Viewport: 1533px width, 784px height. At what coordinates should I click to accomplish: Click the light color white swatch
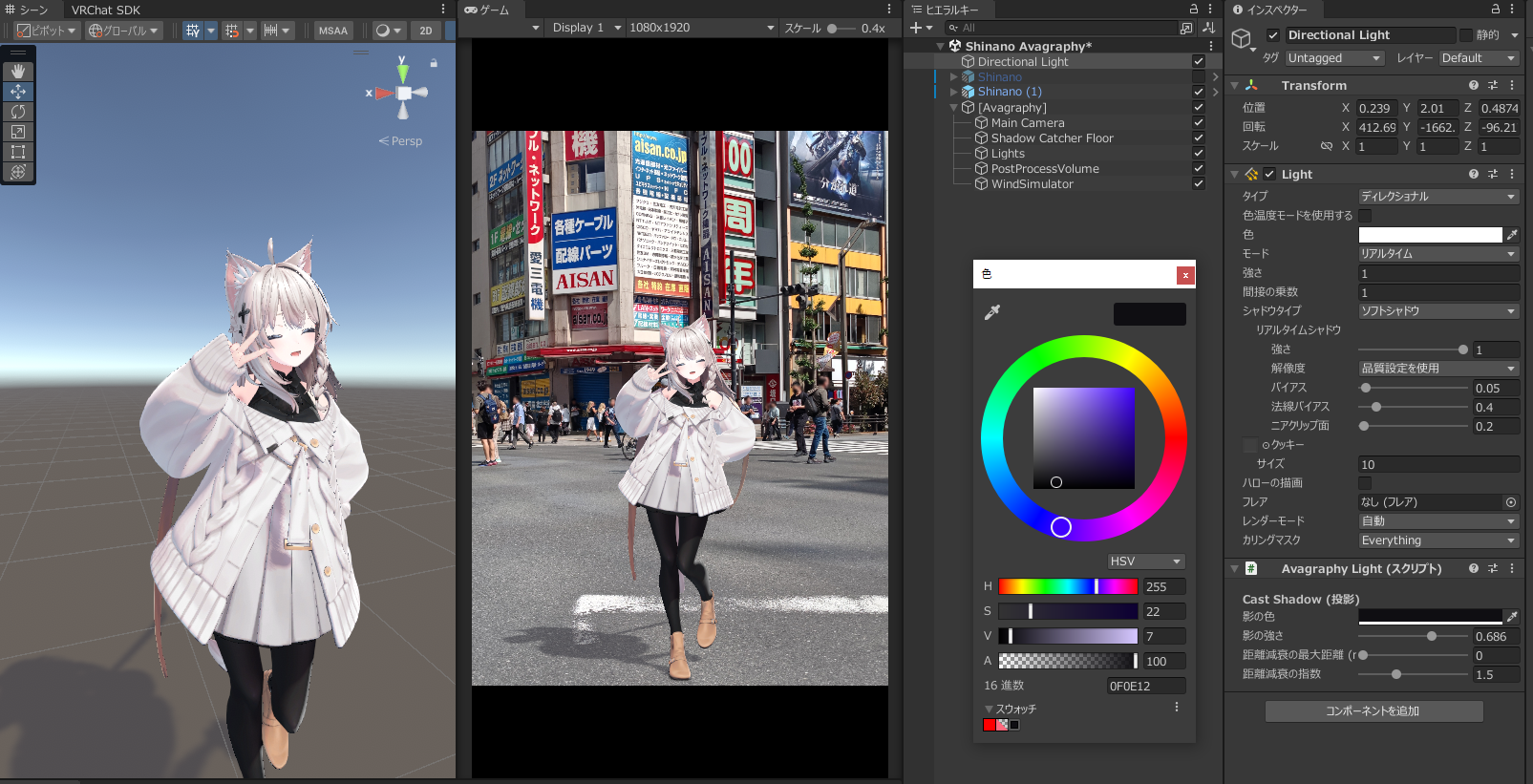click(x=1430, y=235)
